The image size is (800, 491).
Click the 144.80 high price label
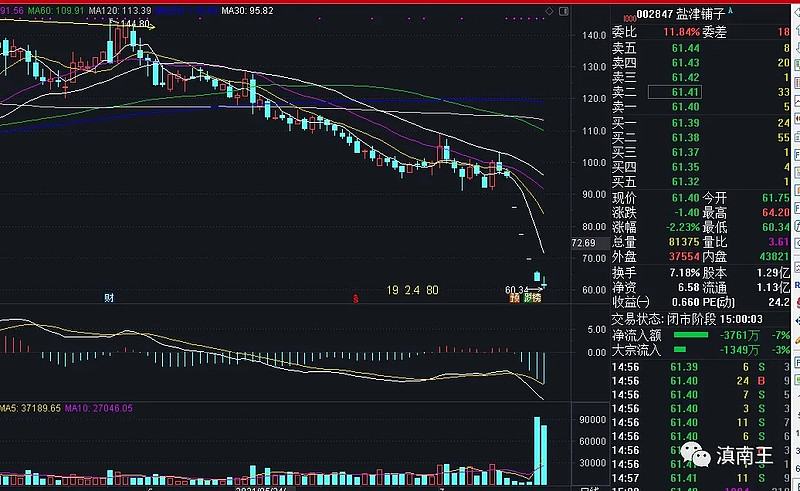(135, 23)
